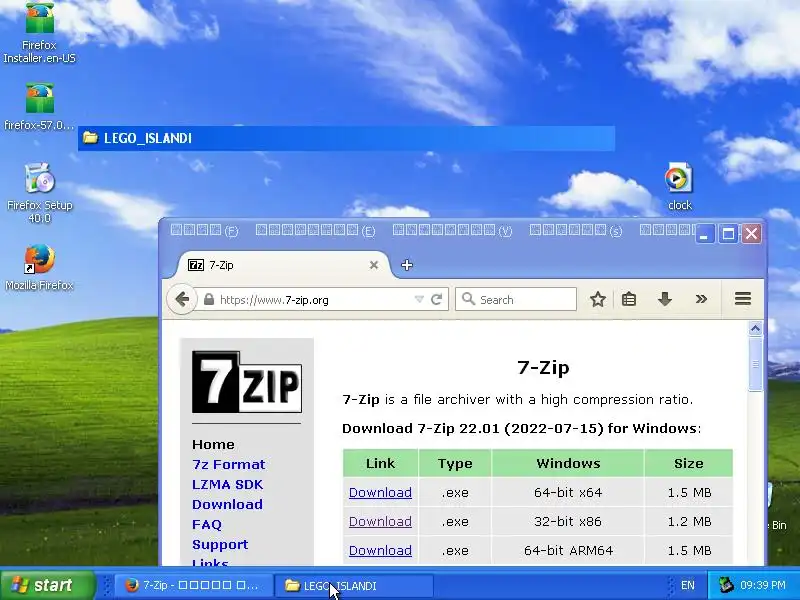
Task: Click the padlock site identity icon
Action: point(209,299)
